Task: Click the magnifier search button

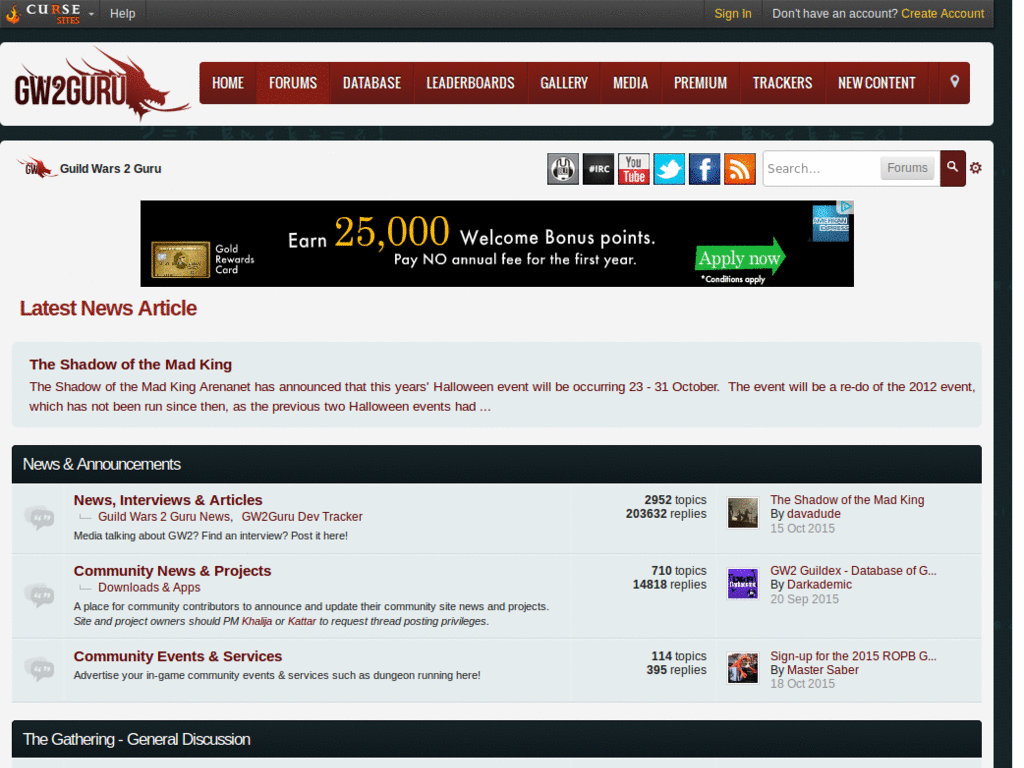Action: pyautogui.click(x=953, y=168)
